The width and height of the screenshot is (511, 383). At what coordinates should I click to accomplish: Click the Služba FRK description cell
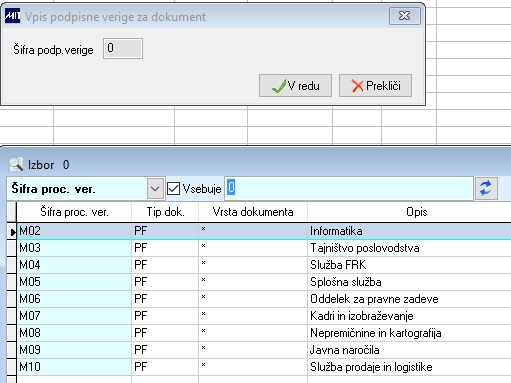click(409, 265)
